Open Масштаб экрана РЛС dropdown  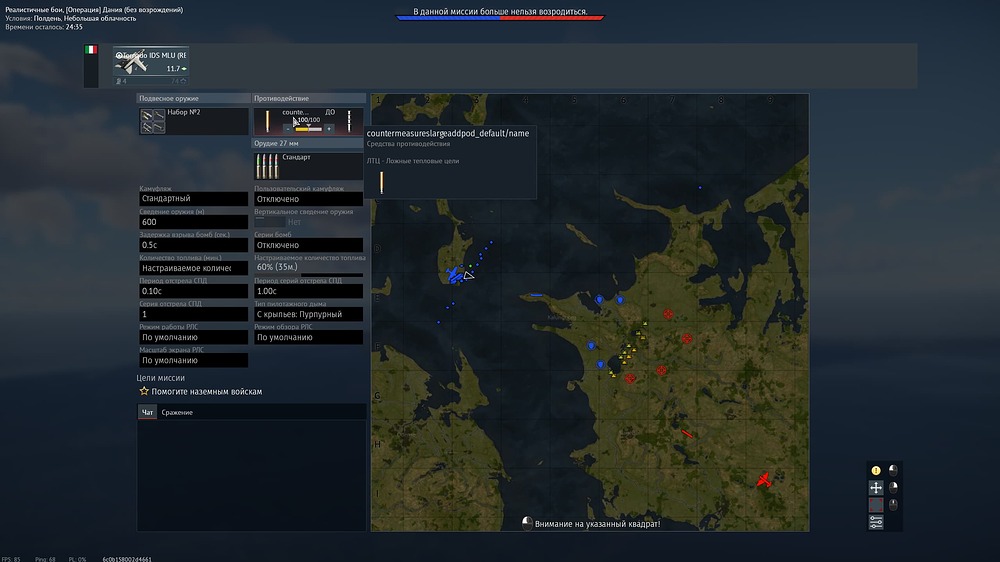click(193, 360)
